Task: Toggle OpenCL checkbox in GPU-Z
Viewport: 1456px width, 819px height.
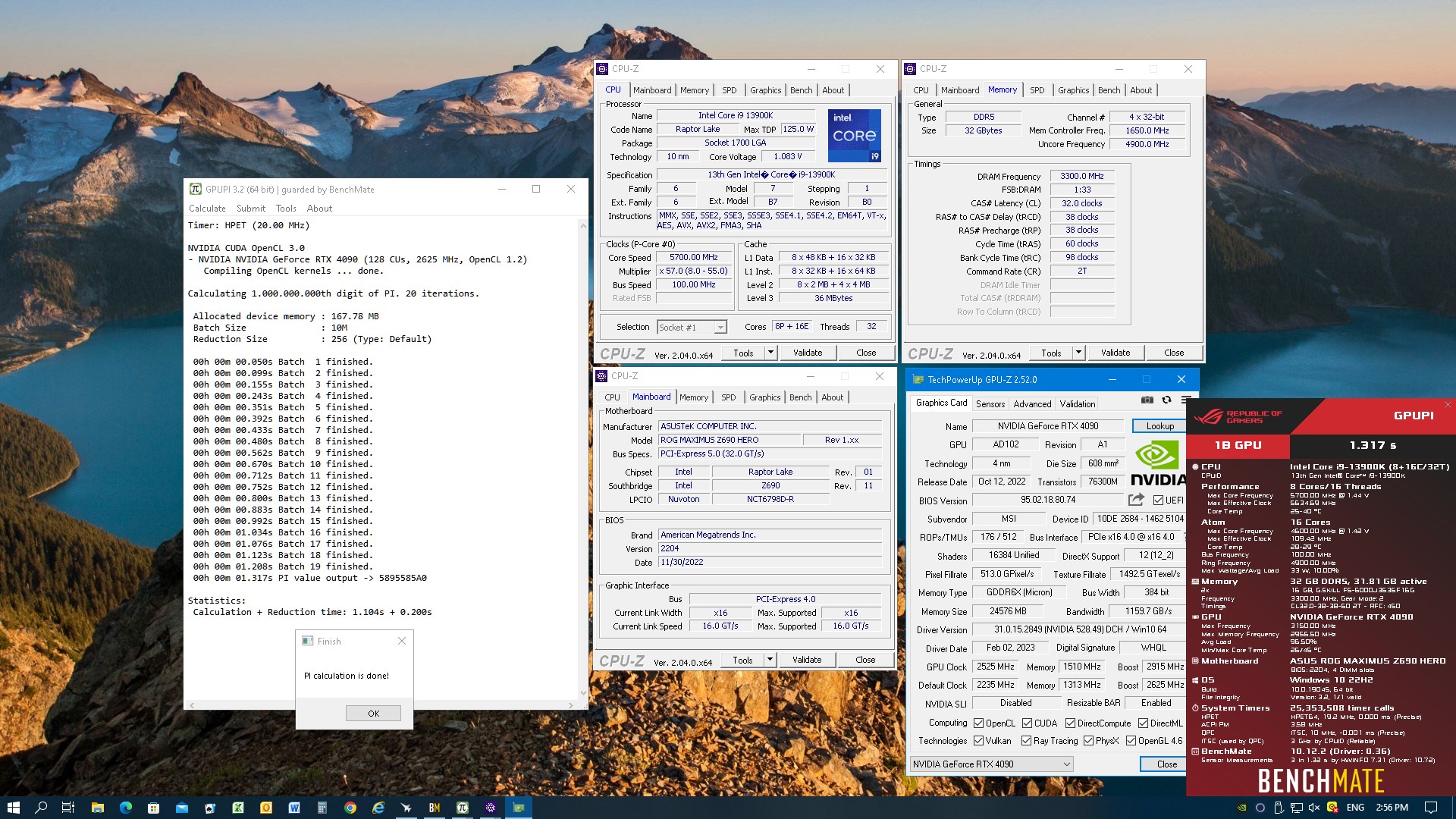Action: [978, 723]
